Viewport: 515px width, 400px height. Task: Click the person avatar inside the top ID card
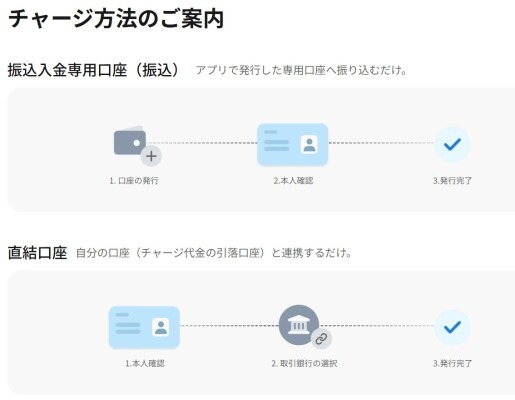click(x=309, y=145)
